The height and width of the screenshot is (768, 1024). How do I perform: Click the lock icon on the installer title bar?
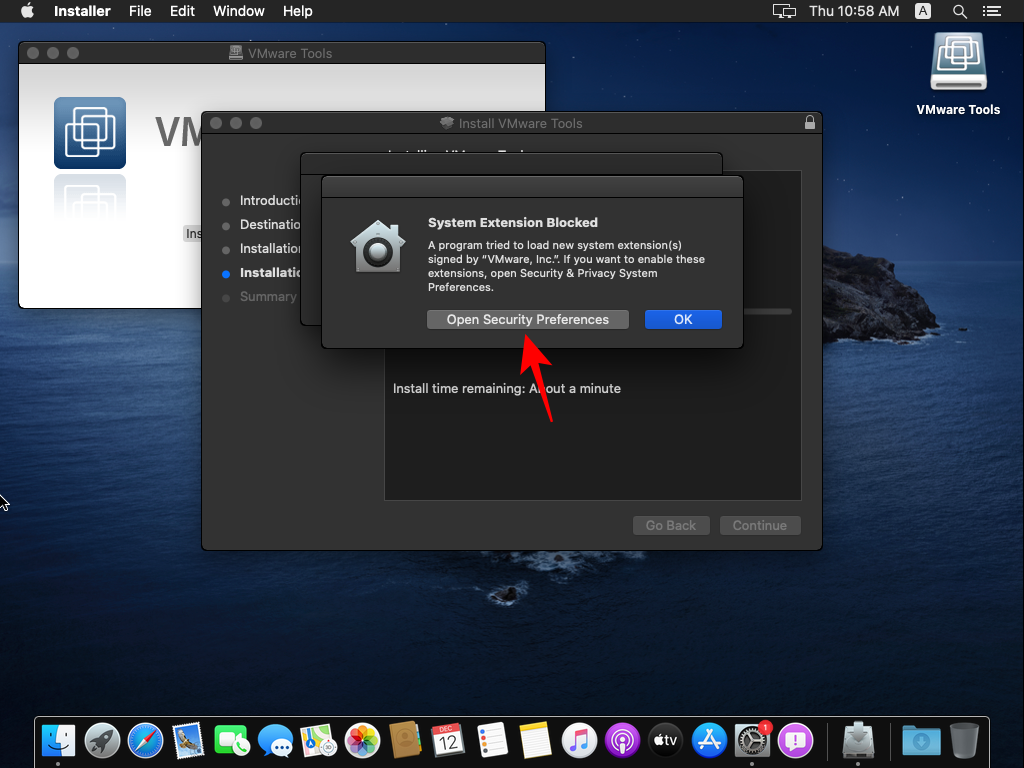coord(809,122)
